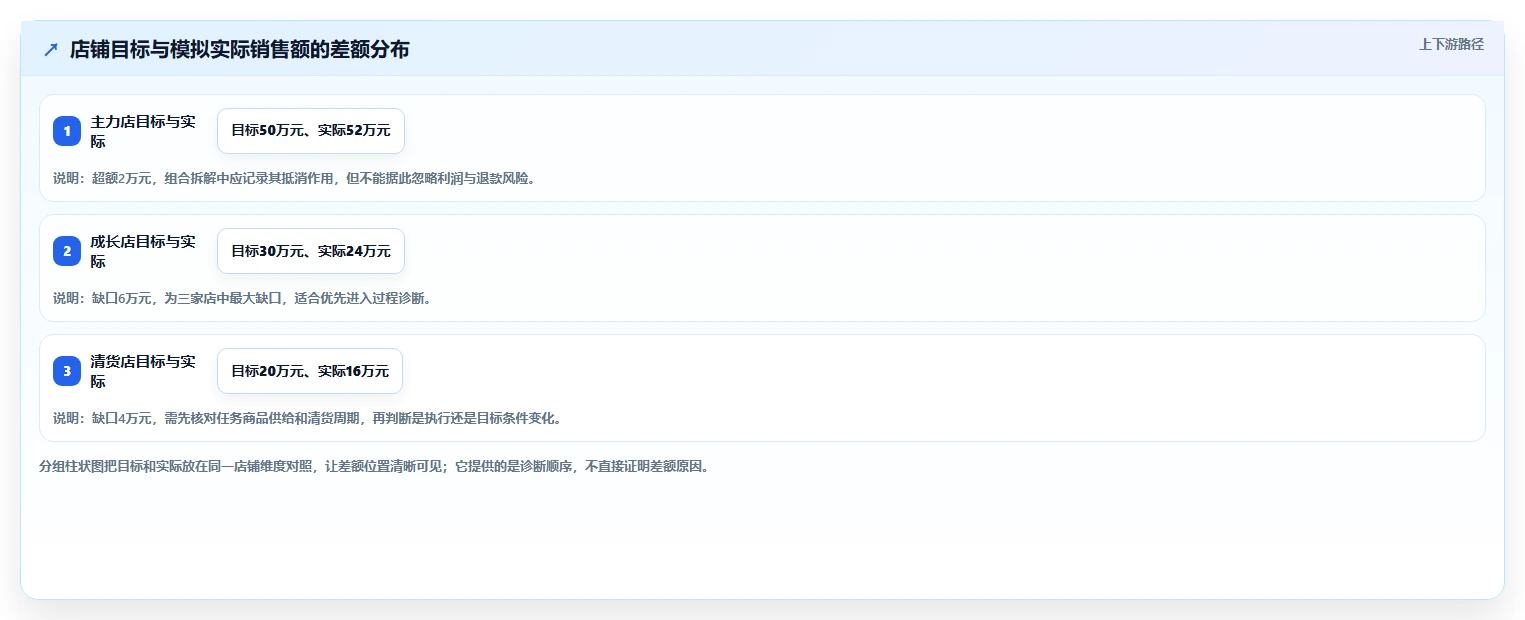Click the number 3 badge for 清货店
The width and height of the screenshot is (1525, 620).
coord(67,371)
